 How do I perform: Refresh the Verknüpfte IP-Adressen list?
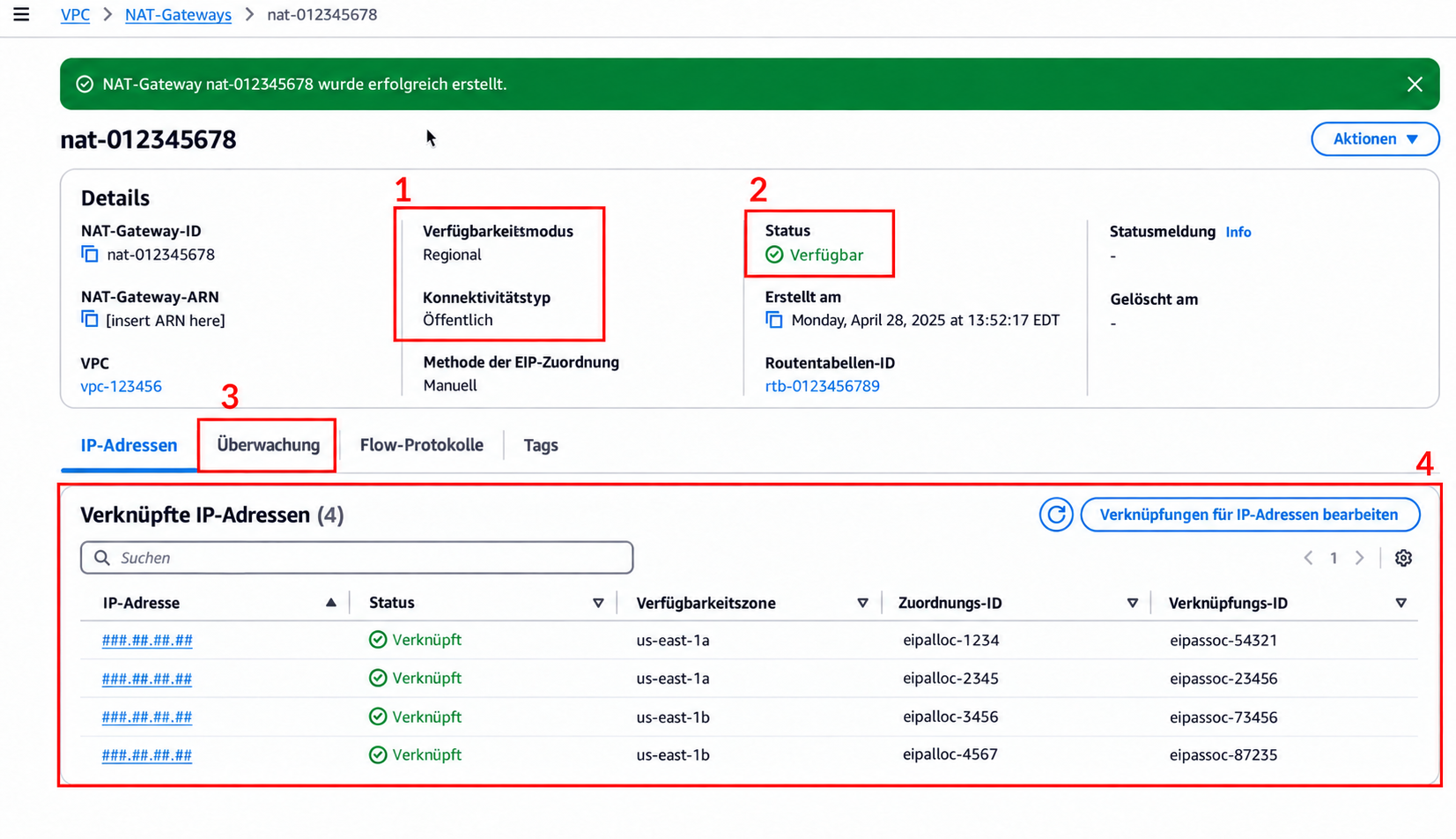[1056, 515]
